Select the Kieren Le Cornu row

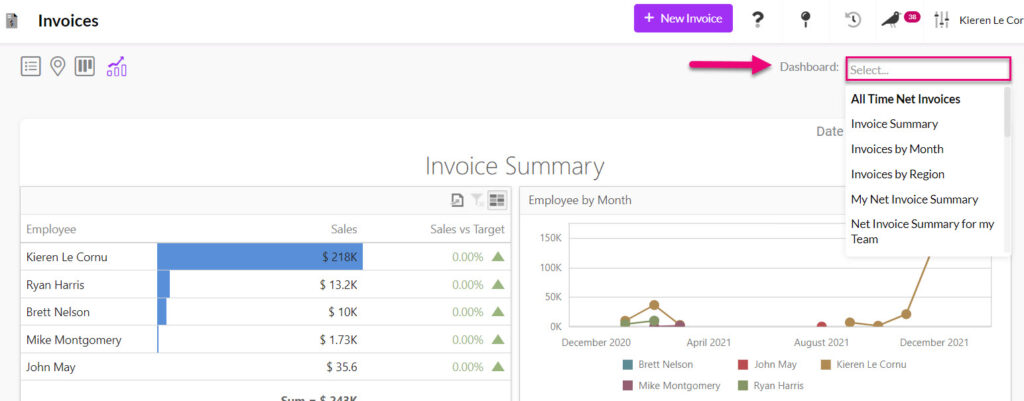[266, 257]
